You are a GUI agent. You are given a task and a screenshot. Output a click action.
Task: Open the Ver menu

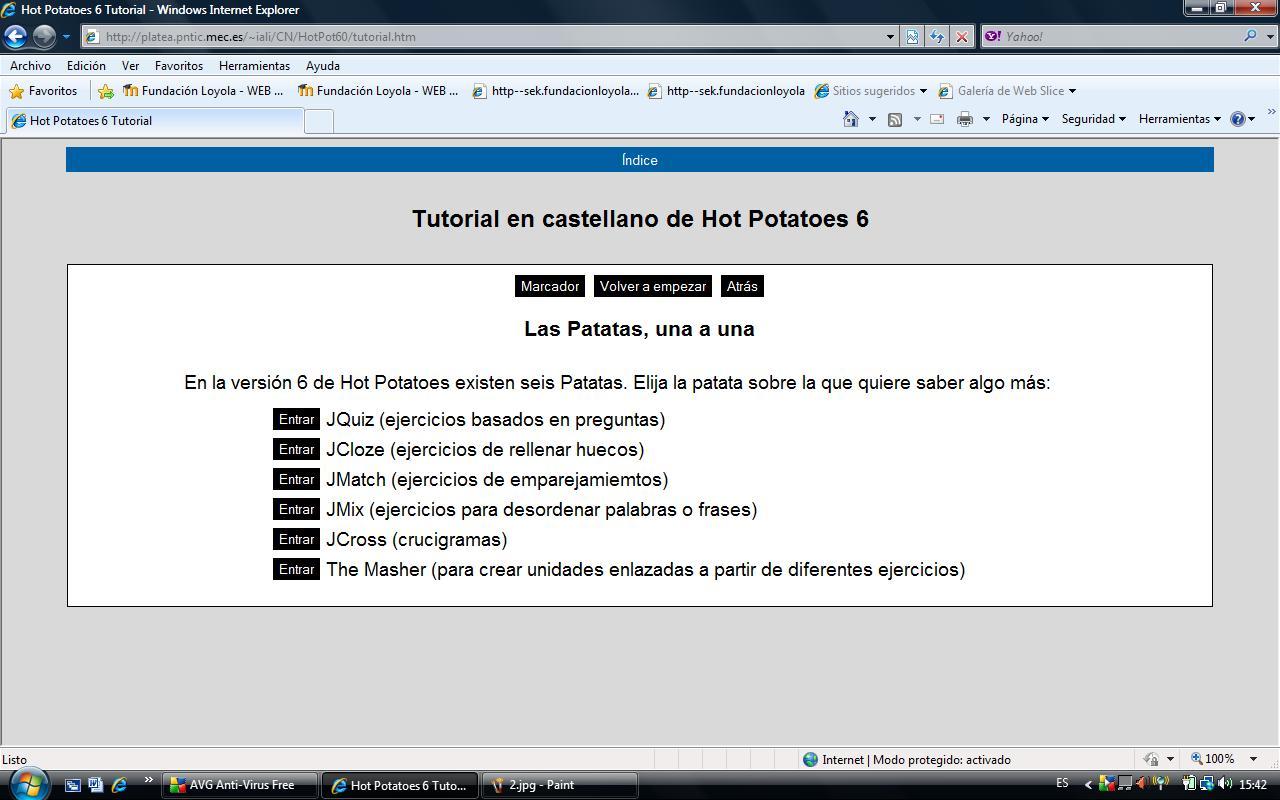130,65
